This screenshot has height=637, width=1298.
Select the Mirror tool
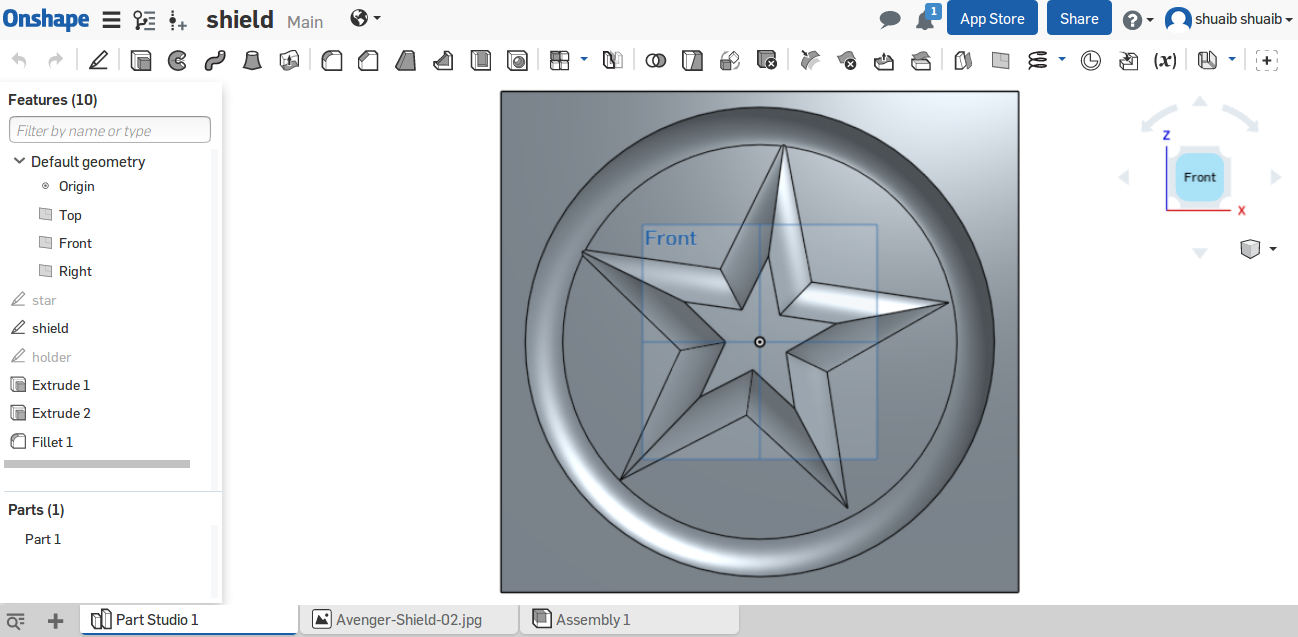613,61
